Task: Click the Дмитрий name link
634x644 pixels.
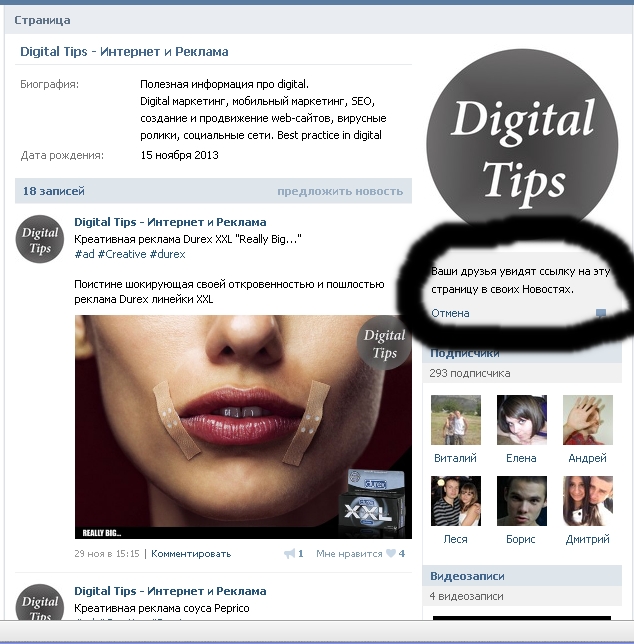Action: point(587,539)
